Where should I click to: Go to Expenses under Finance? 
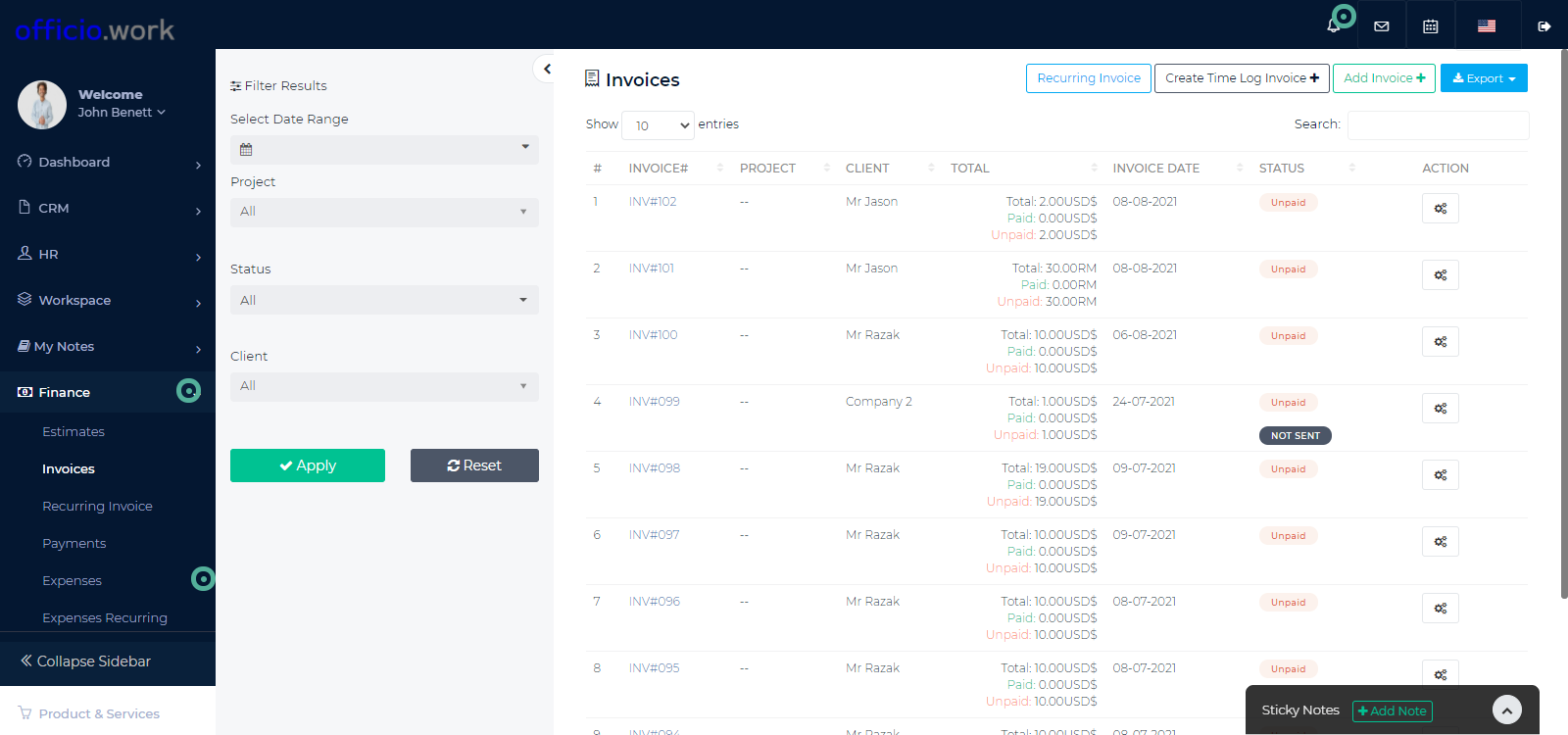click(x=72, y=581)
